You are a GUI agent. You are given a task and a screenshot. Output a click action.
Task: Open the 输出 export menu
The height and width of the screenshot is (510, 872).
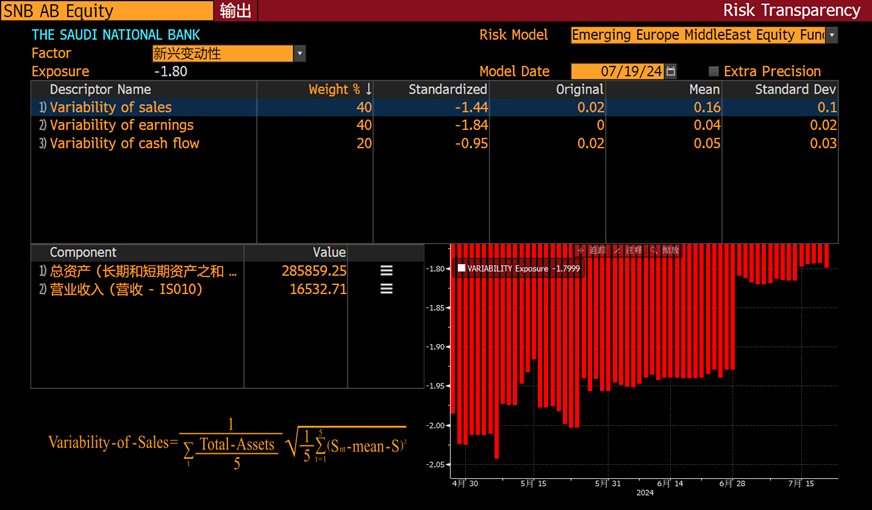[x=235, y=11]
